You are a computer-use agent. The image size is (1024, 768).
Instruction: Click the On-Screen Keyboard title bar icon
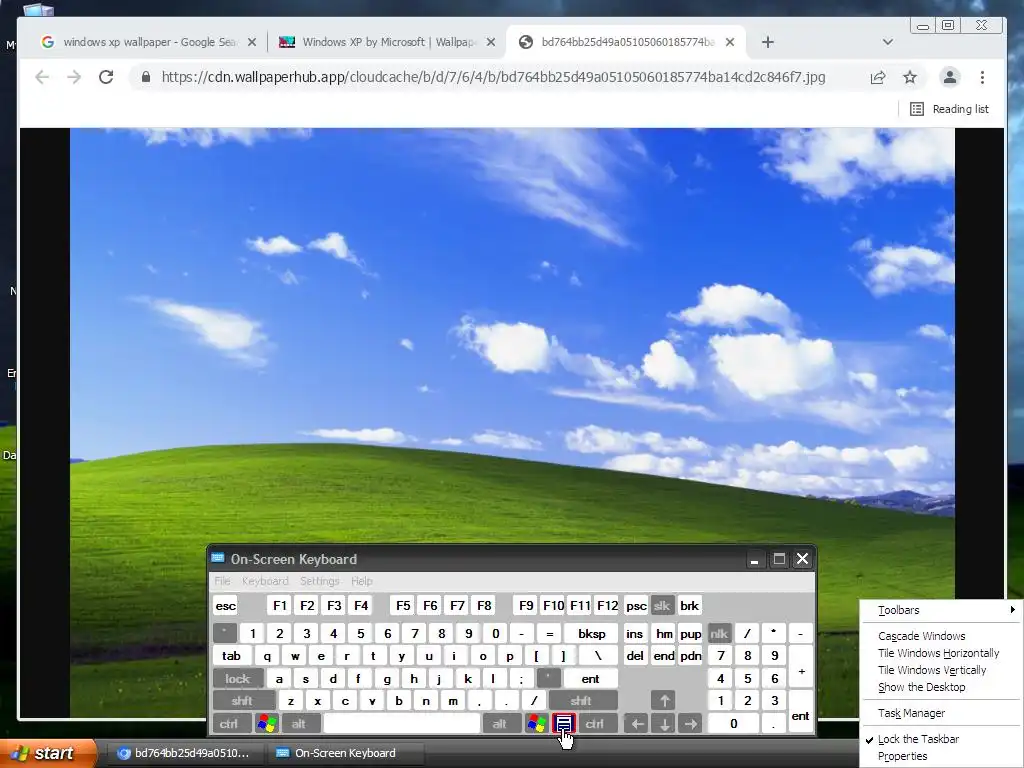pos(219,558)
